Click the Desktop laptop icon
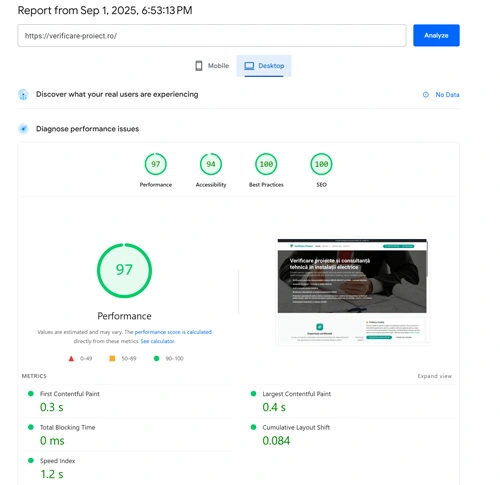Viewport: 500px width, 485px height. (249, 66)
